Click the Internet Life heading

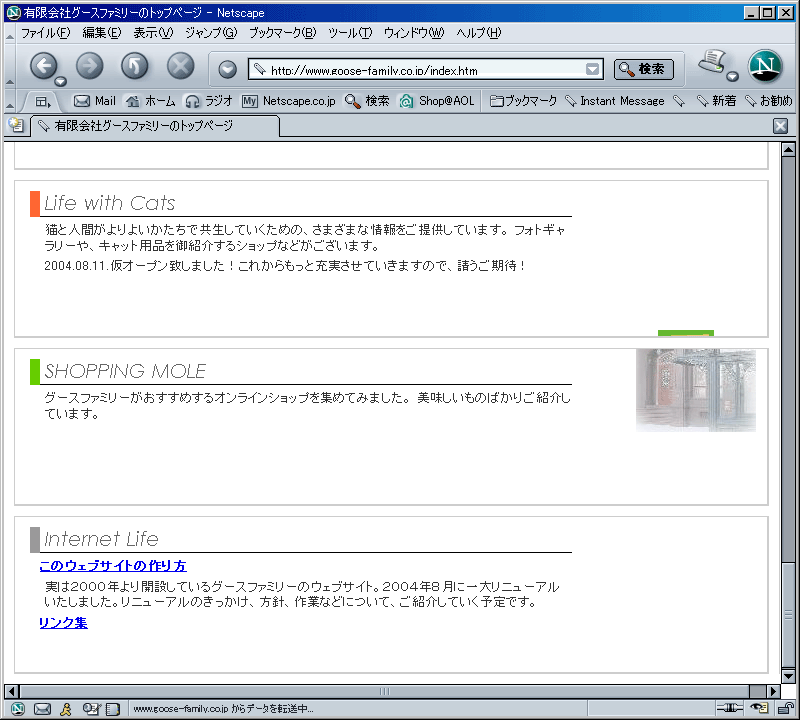tap(101, 539)
